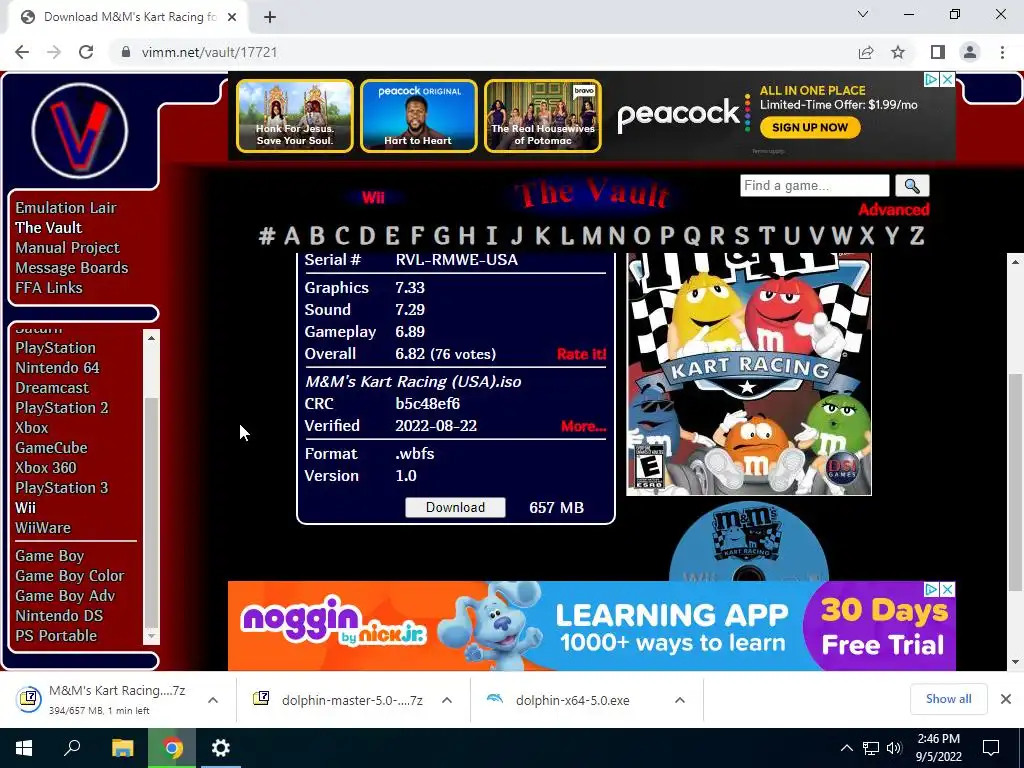
Task: Click the Find a game search field
Action: [814, 185]
